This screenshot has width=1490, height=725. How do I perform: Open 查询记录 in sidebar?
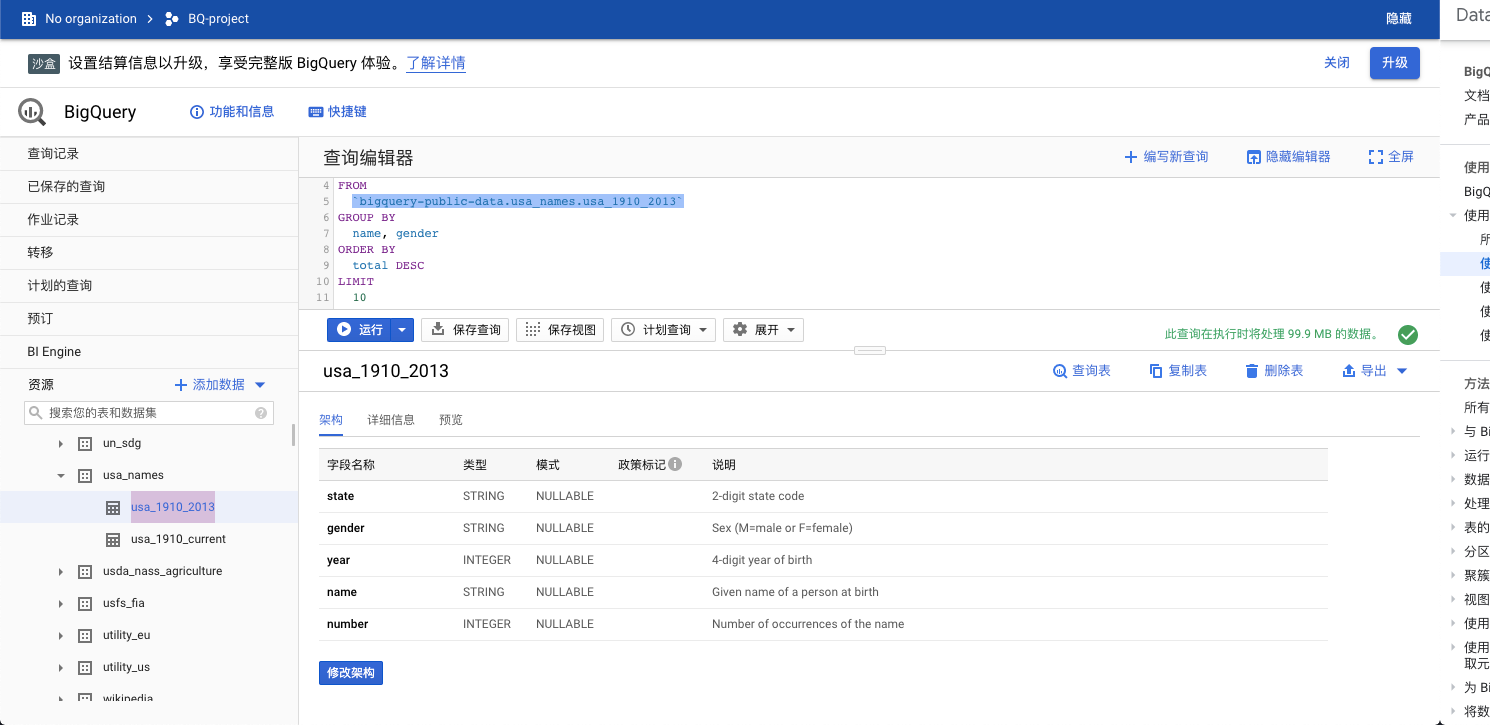[149, 154]
